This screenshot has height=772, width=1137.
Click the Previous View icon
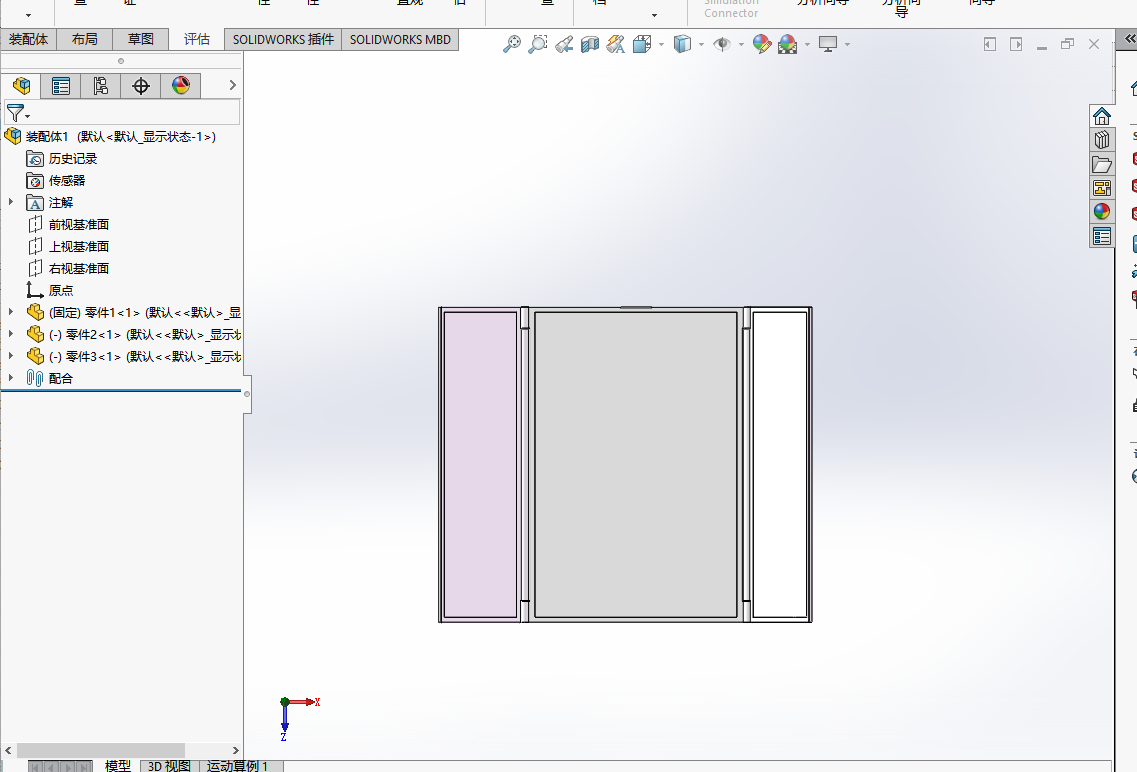point(564,44)
